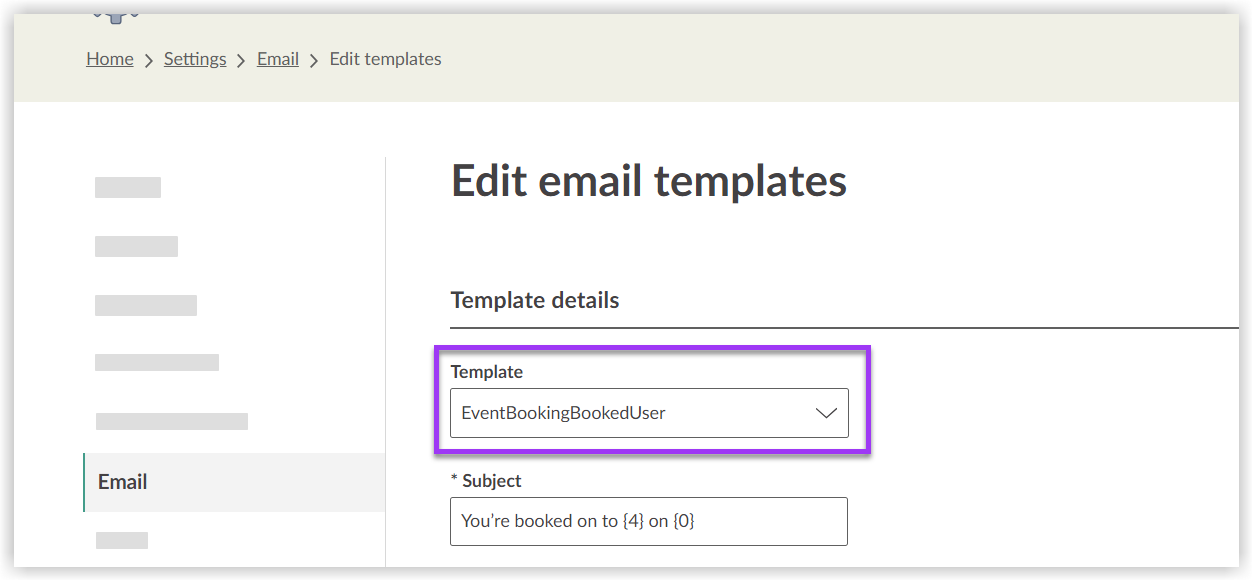Select Email in the sidebar navigation
The width and height of the screenshot is (1253, 581).
coord(122,482)
